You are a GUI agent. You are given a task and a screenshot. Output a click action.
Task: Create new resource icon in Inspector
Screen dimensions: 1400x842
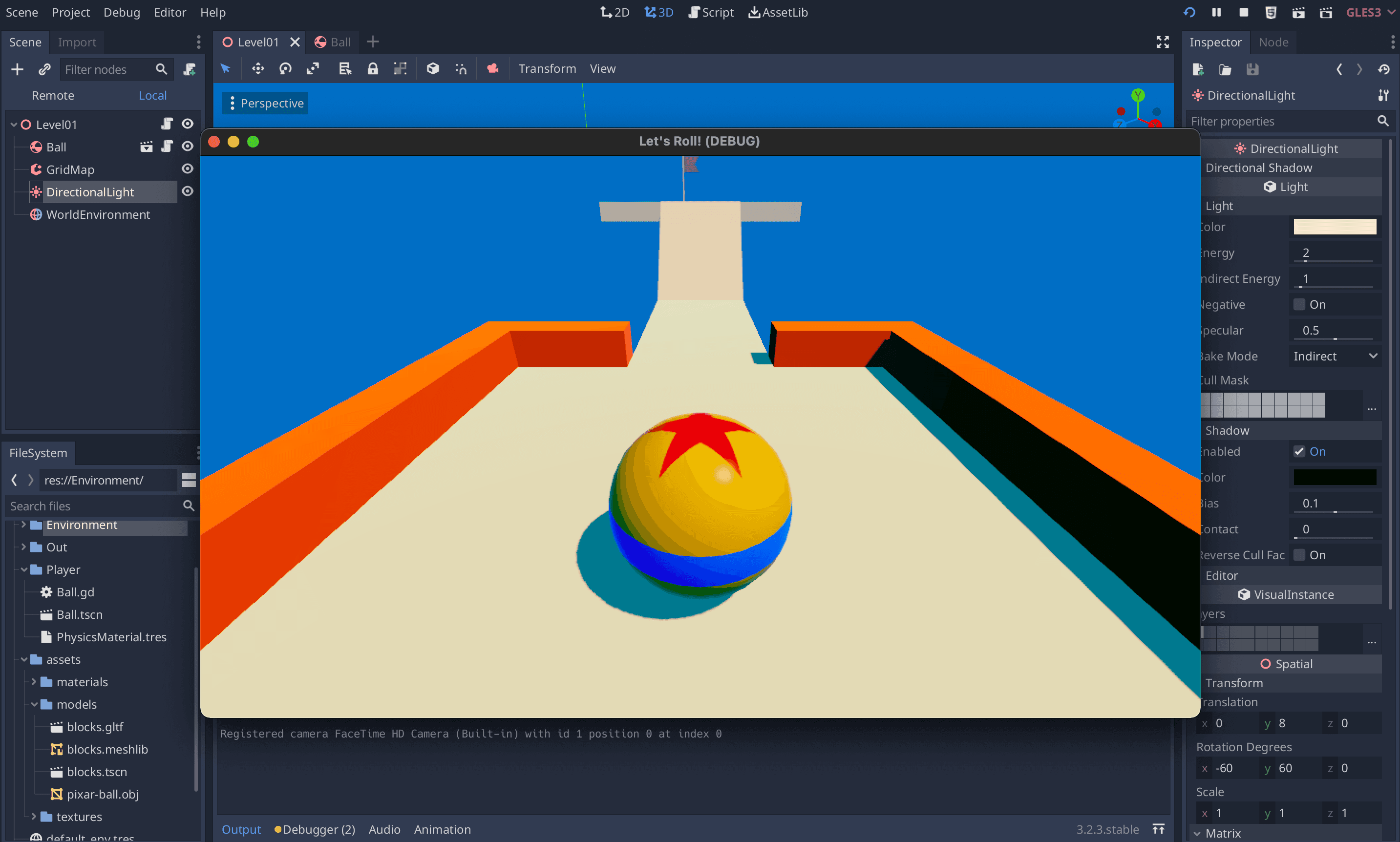click(x=1198, y=69)
